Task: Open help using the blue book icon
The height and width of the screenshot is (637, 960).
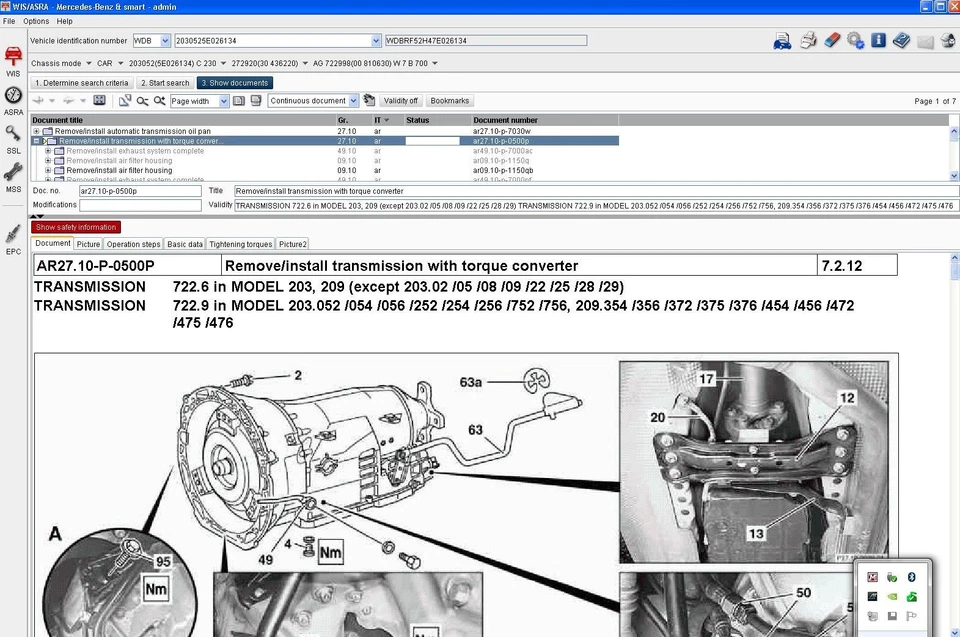Action: [x=903, y=40]
